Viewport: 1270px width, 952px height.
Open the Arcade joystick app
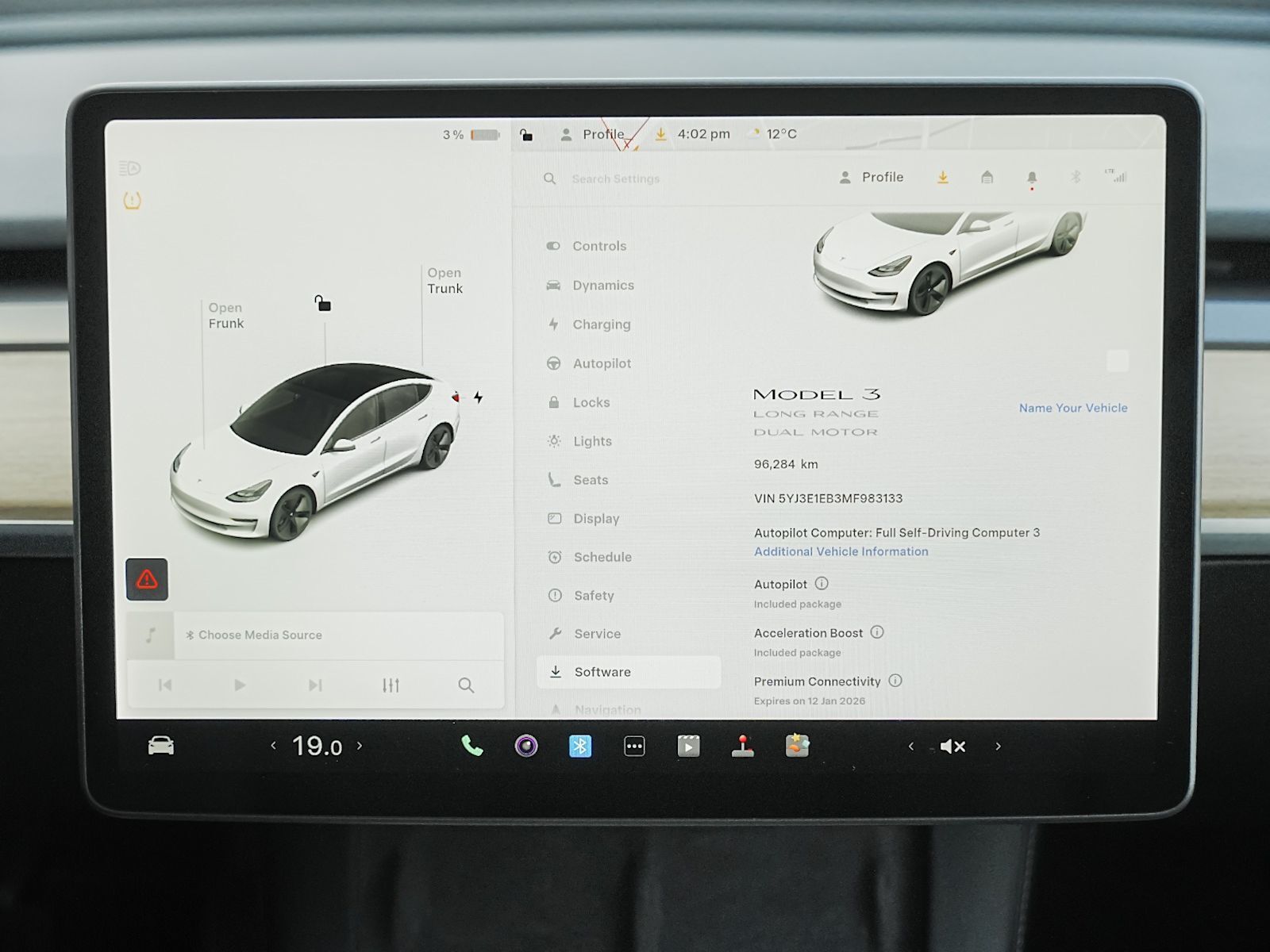[743, 746]
